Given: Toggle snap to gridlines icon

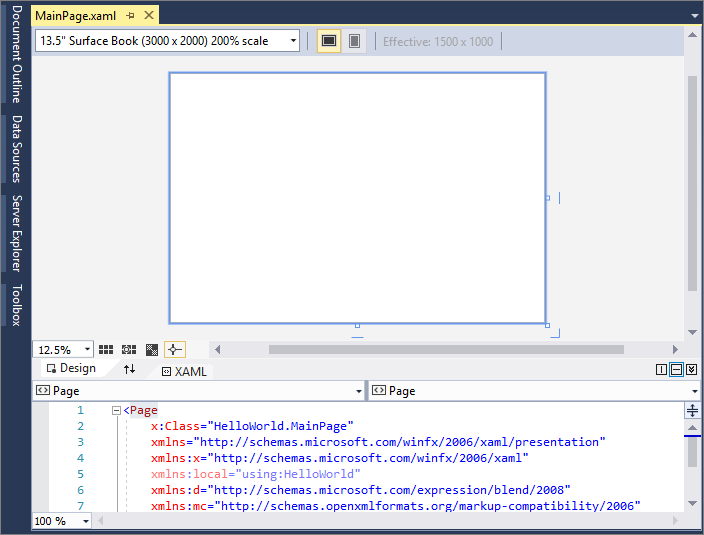Looking at the screenshot, I should 129,350.
